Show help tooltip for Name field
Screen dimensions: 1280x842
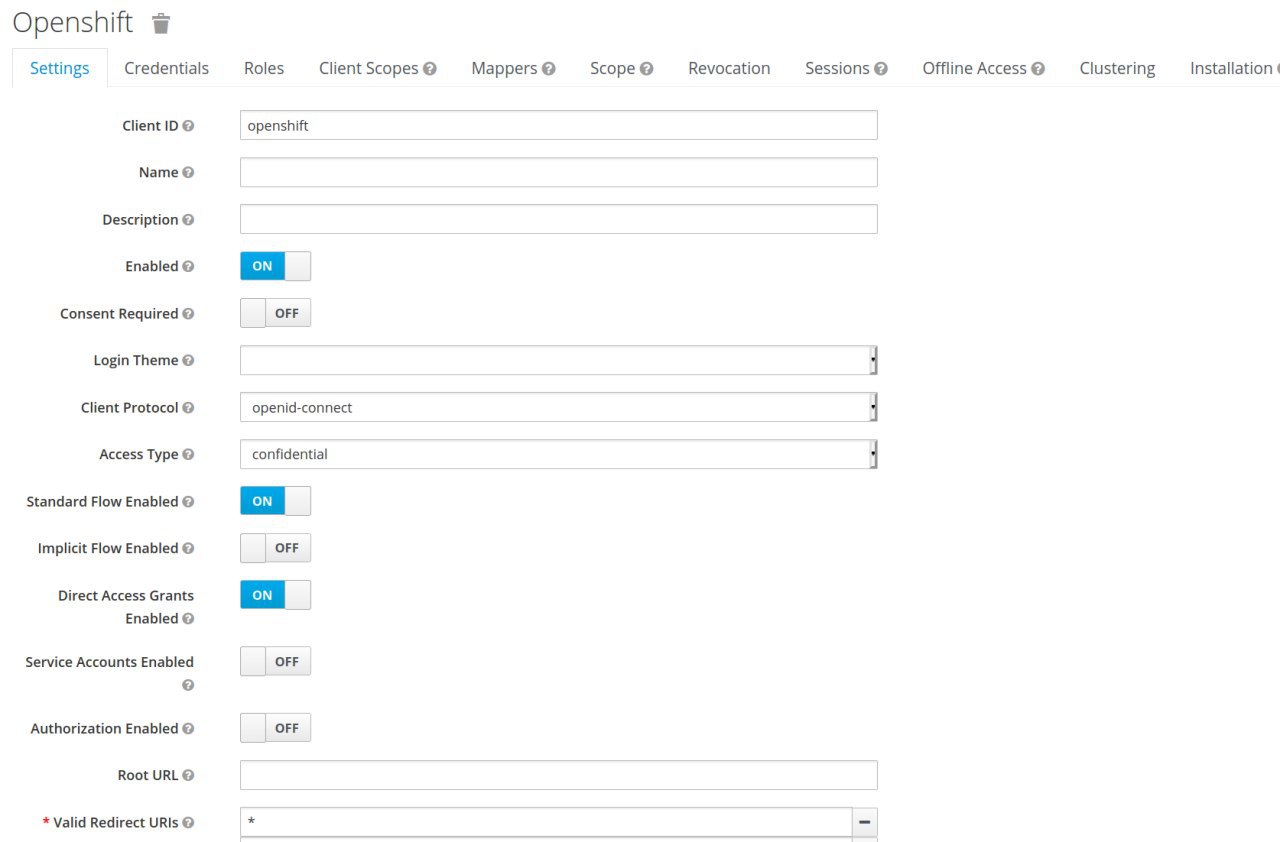(x=188, y=173)
